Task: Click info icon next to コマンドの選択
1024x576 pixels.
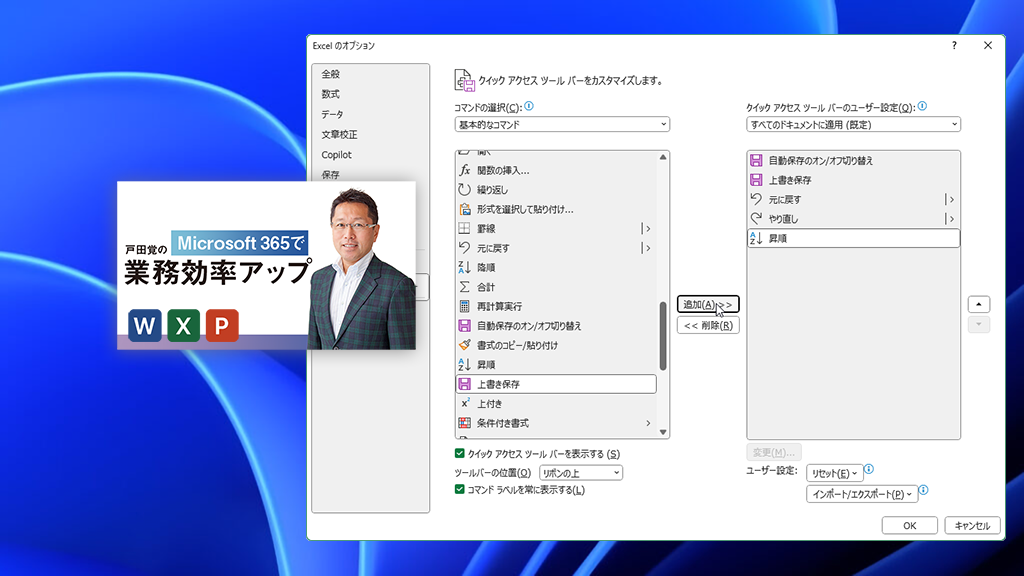Action: tap(529, 106)
